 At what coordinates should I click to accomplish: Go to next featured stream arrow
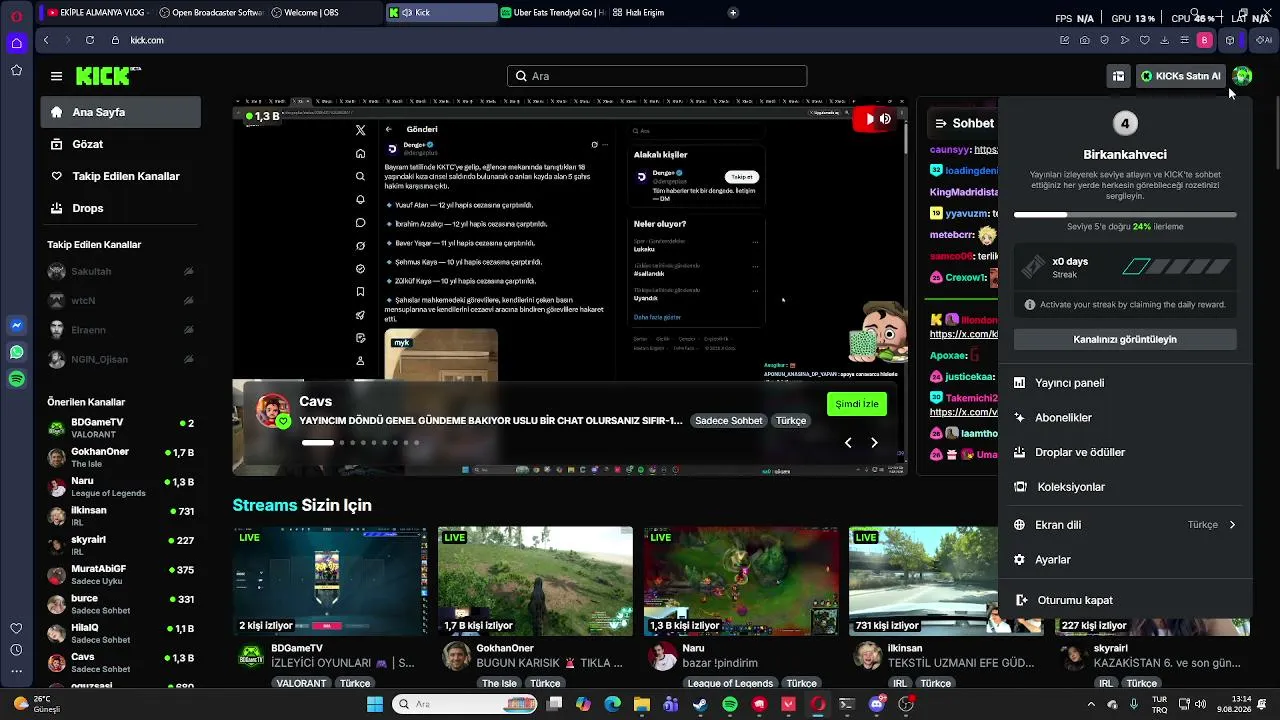874,442
